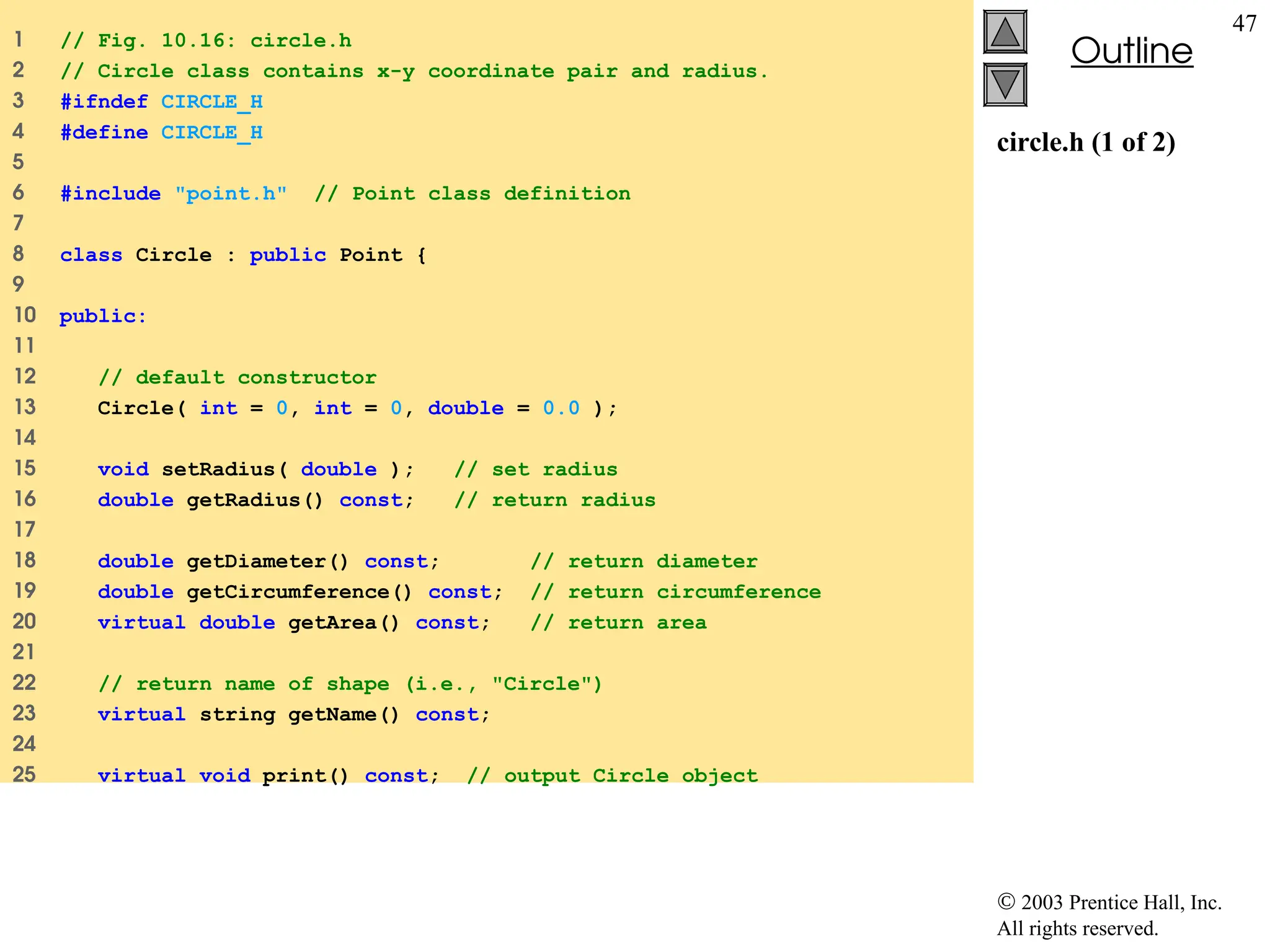This screenshot has width=1270, height=952.
Task: Click slide number 47
Action: tap(1244, 24)
